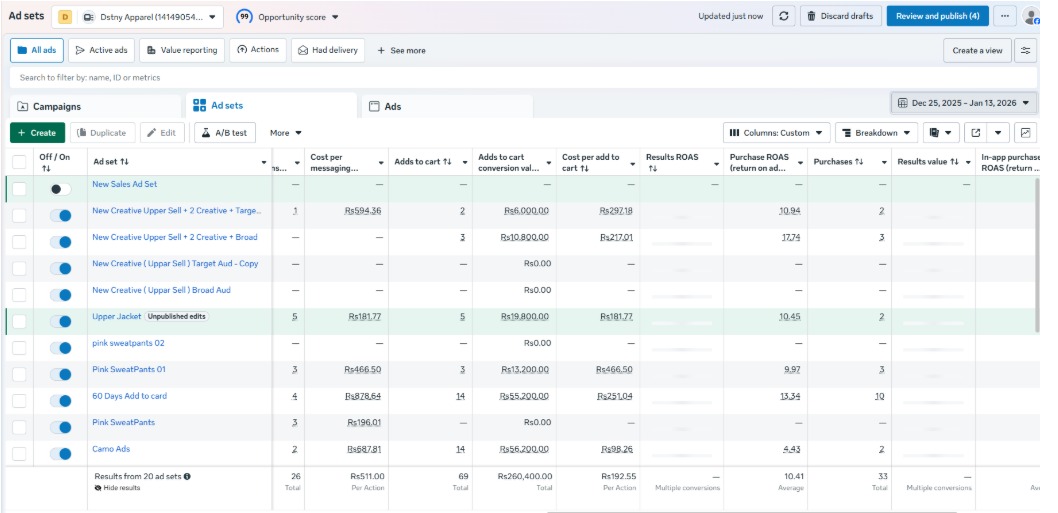Check the box for Pink SweatPants 01 row
The width and height of the screenshot is (1058, 513).
pyautogui.click(x=20, y=374)
